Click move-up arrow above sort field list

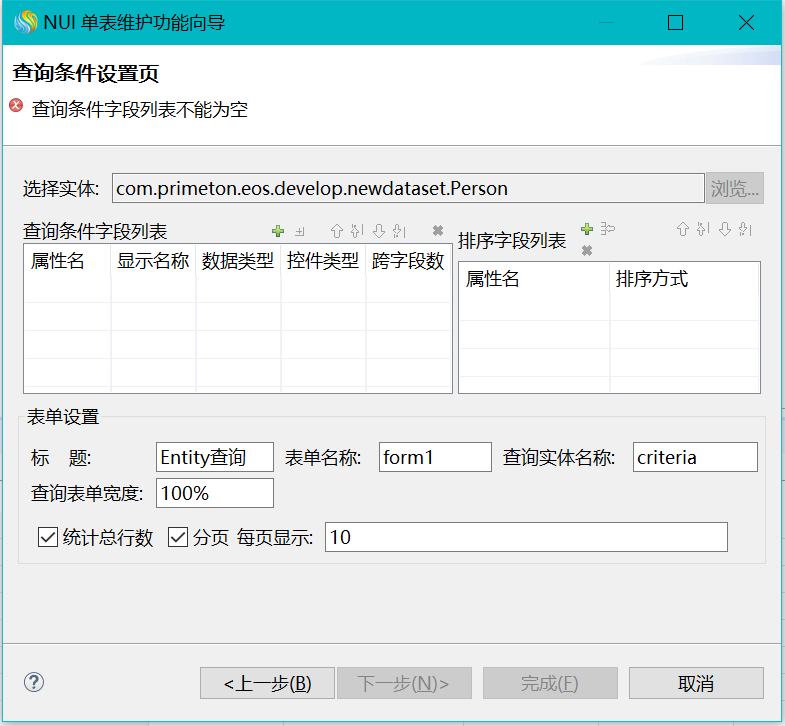pos(683,229)
